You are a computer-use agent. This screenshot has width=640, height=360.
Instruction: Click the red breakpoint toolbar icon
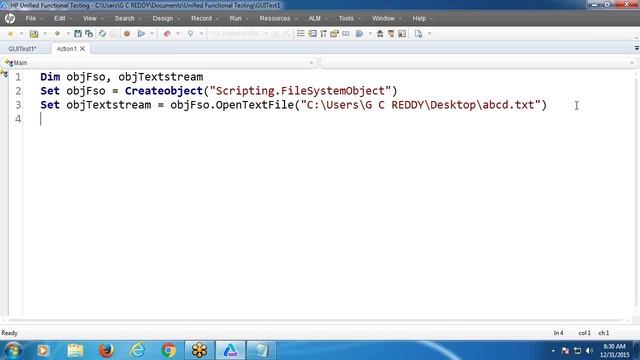(x=167, y=34)
